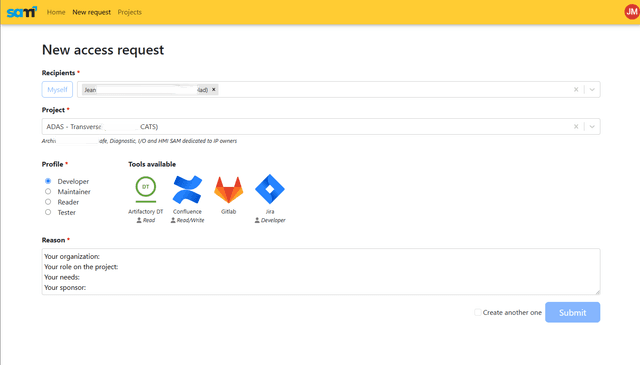Click inside the Reason text area
The image size is (640, 365).
(321, 272)
